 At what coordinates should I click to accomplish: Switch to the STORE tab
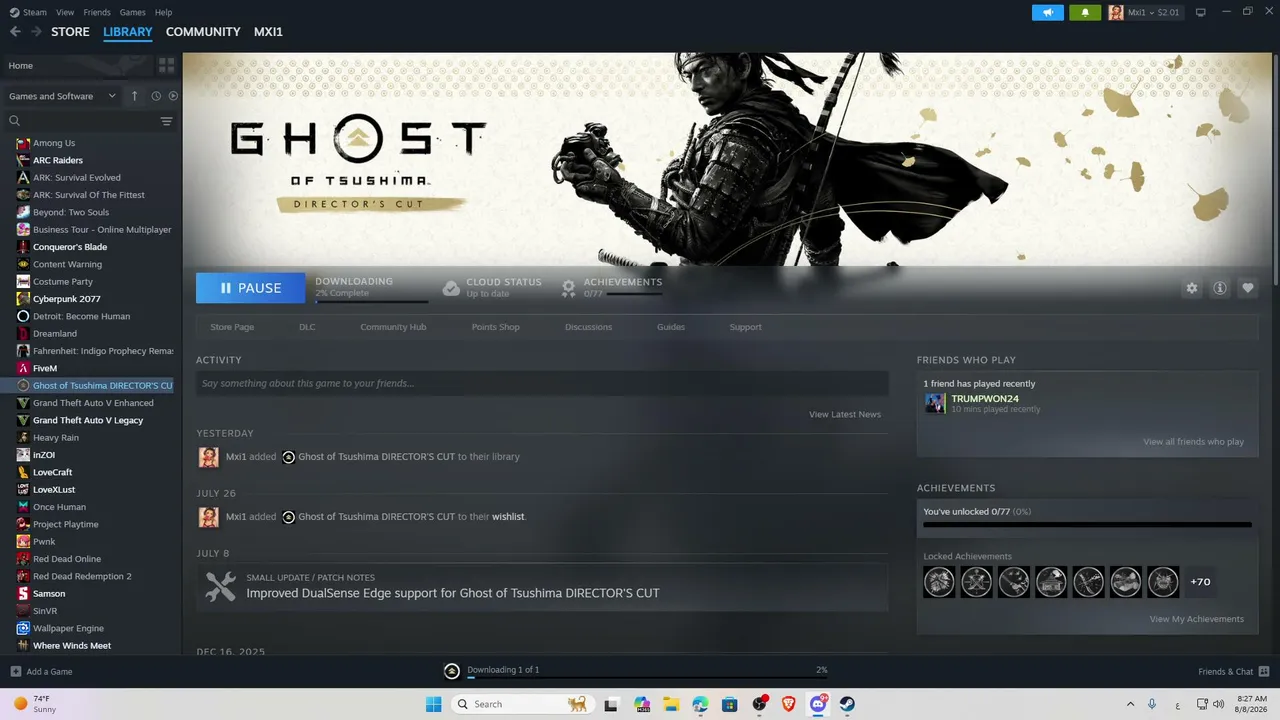(x=70, y=32)
